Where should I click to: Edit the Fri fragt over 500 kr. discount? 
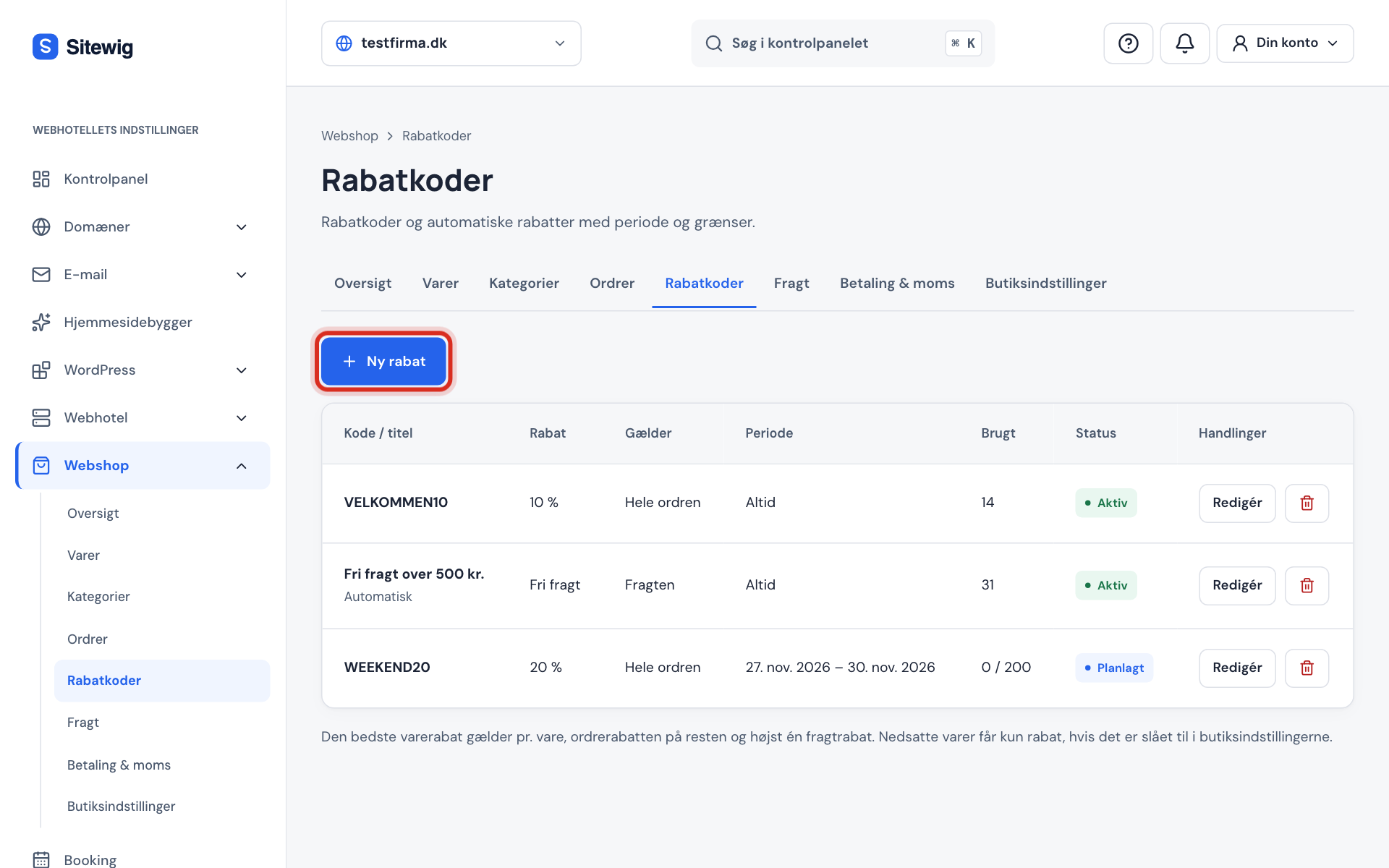point(1237,585)
